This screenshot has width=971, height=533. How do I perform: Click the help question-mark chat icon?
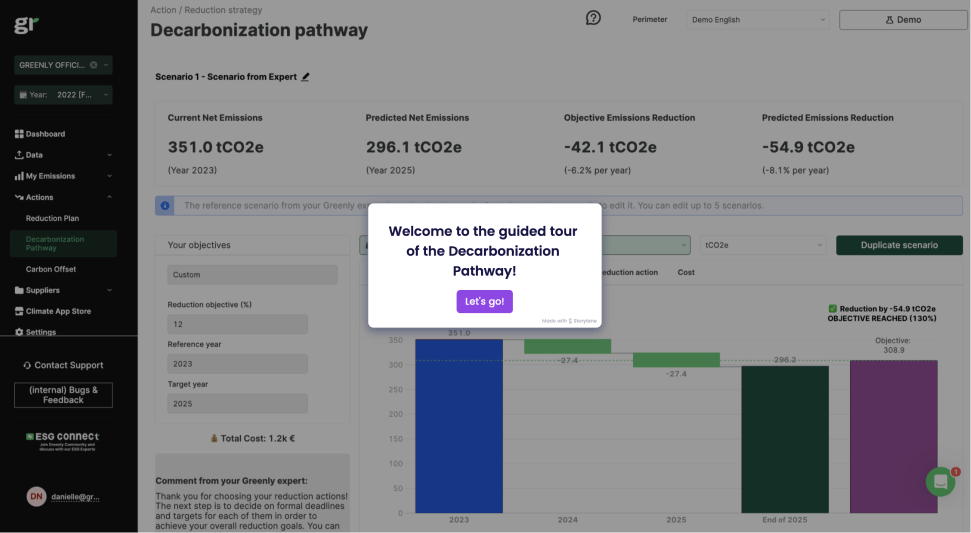tap(593, 18)
